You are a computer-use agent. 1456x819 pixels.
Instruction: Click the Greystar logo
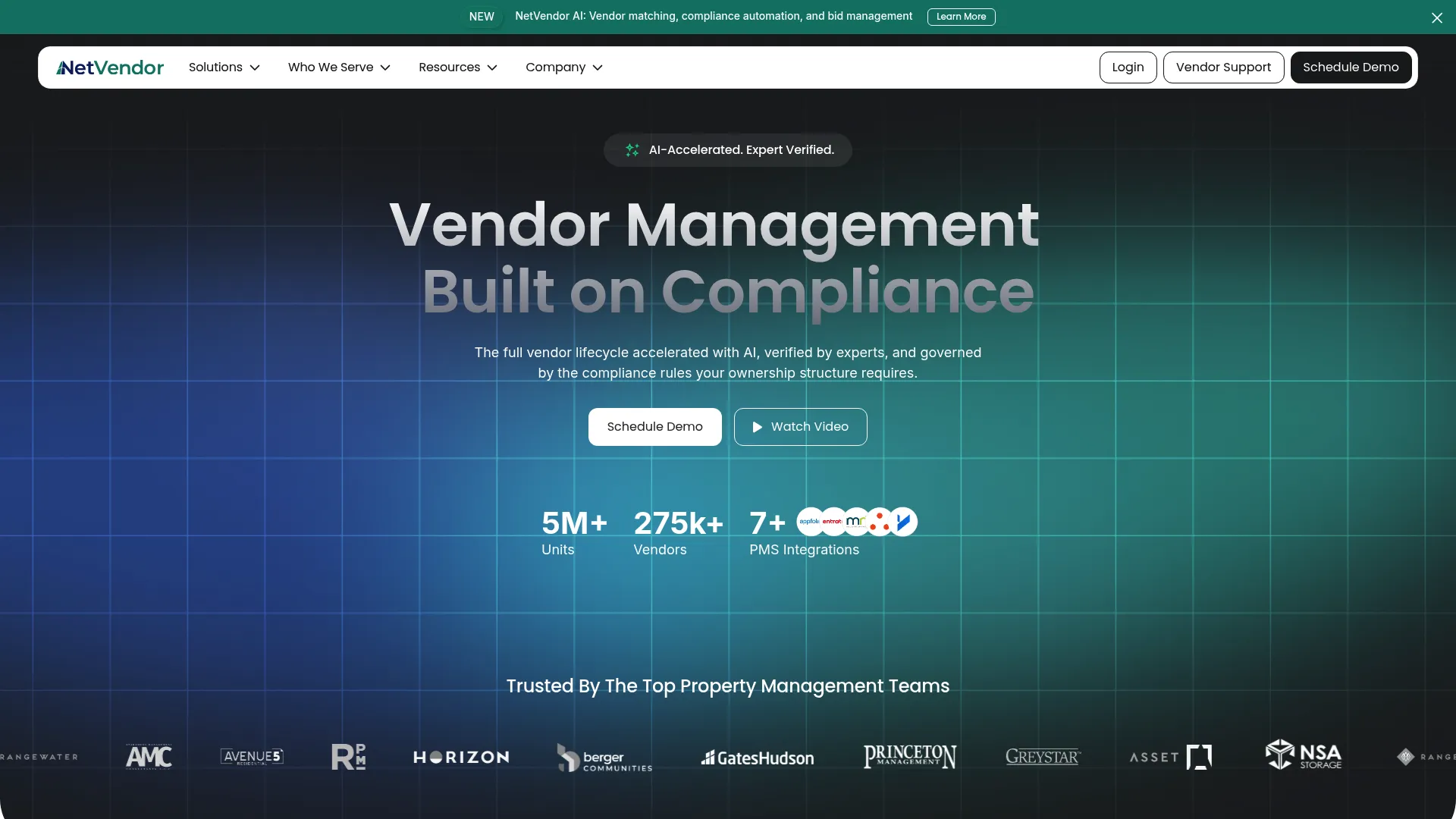click(x=1043, y=757)
